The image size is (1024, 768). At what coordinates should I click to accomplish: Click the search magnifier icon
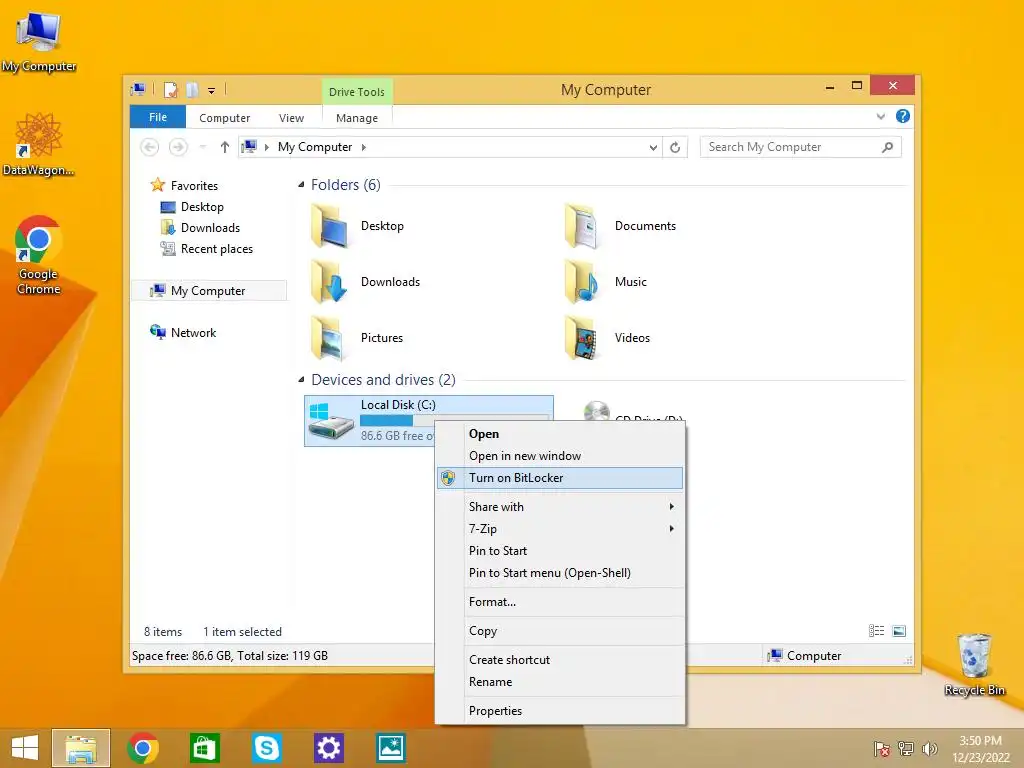887,147
